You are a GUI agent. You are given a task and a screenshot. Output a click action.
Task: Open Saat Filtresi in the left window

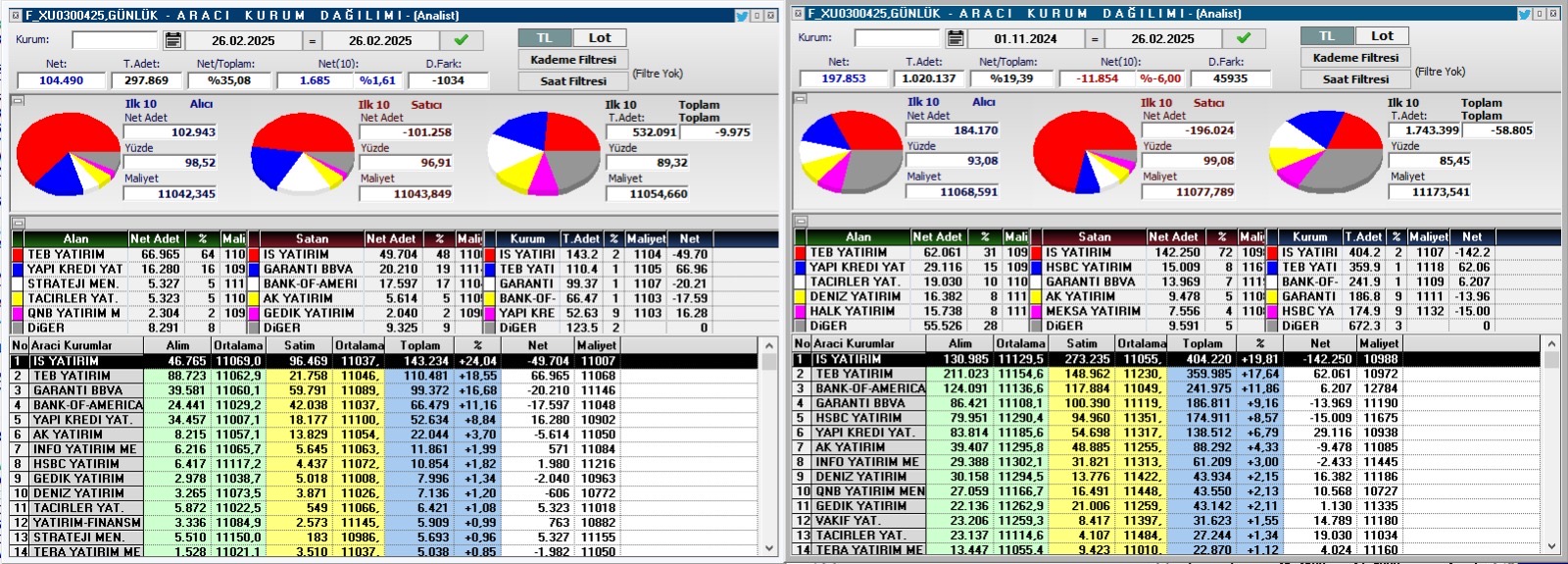[x=573, y=81]
